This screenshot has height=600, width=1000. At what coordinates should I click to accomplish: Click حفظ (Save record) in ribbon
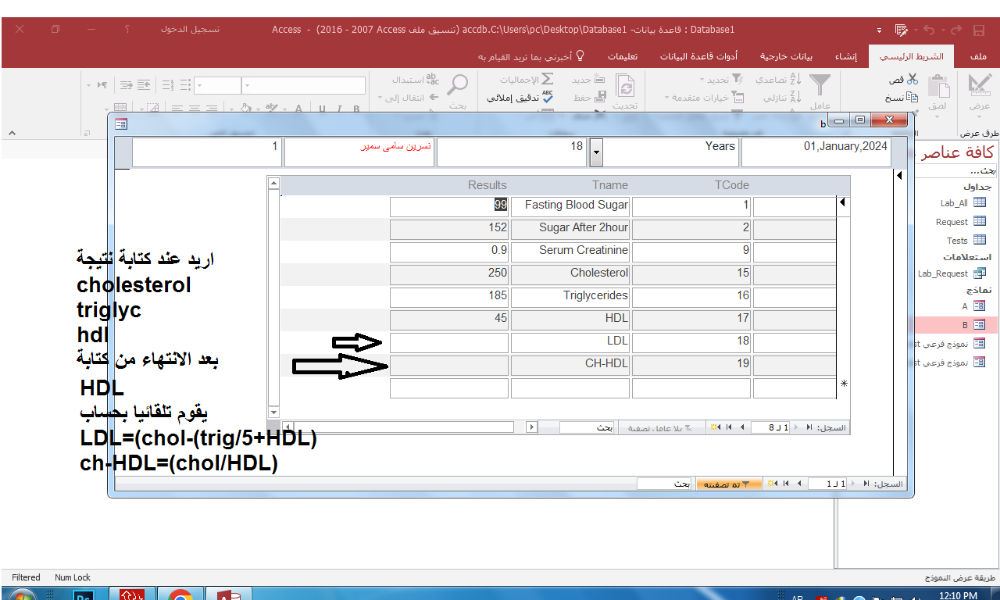pos(589,97)
